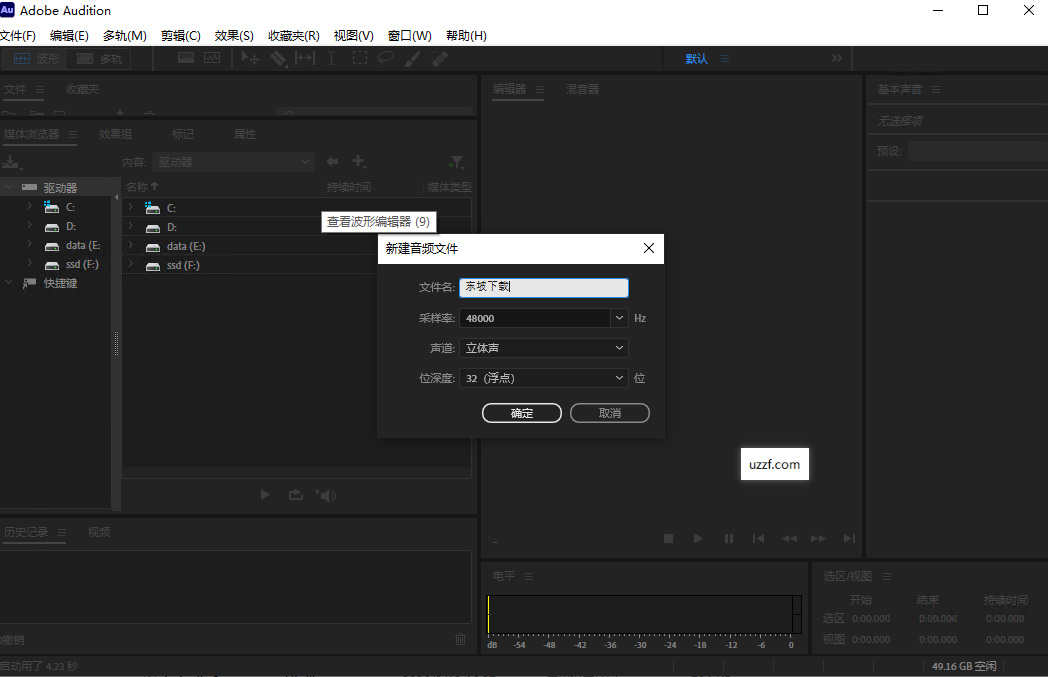Image resolution: width=1048 pixels, height=677 pixels.
Task: Open the media browser filter icon
Action: click(457, 161)
